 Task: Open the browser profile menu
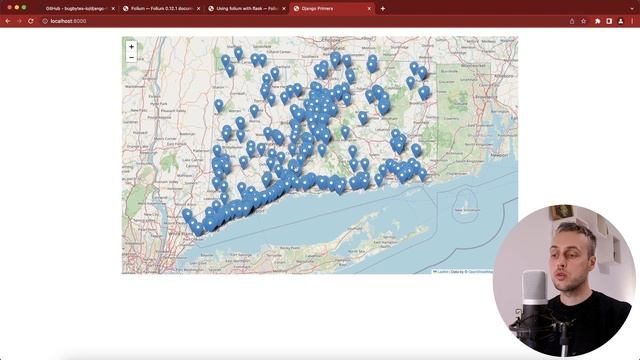pyautogui.click(x=621, y=21)
